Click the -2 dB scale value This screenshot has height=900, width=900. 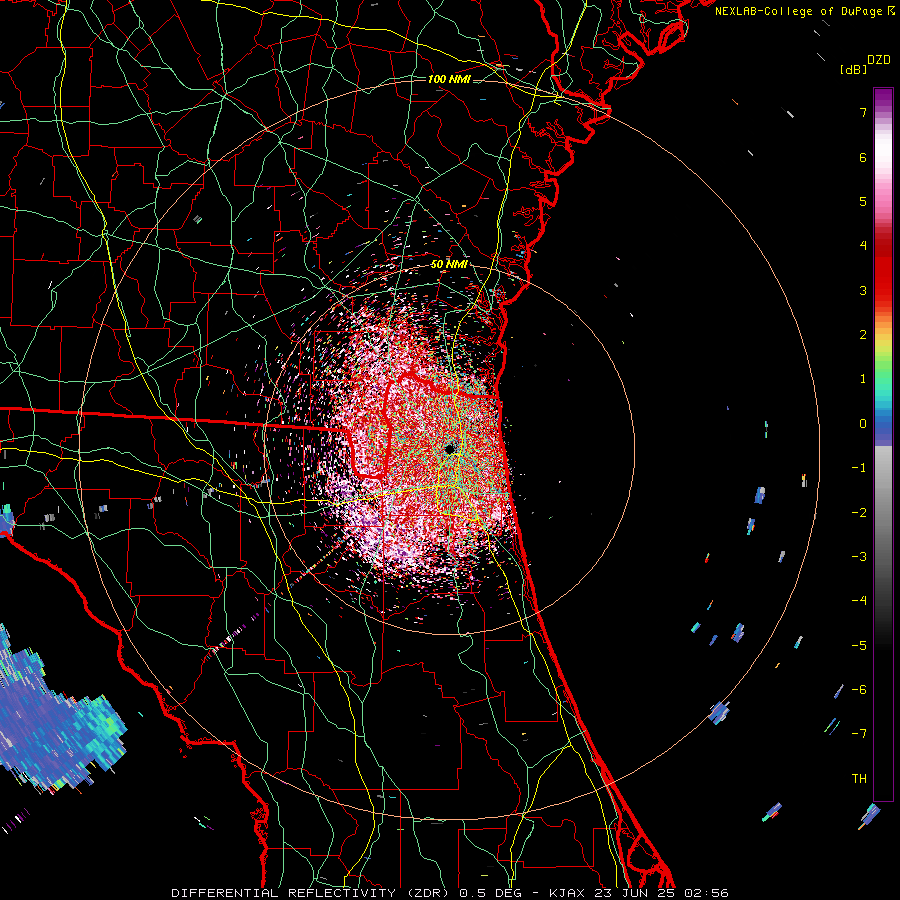pyautogui.click(x=859, y=512)
